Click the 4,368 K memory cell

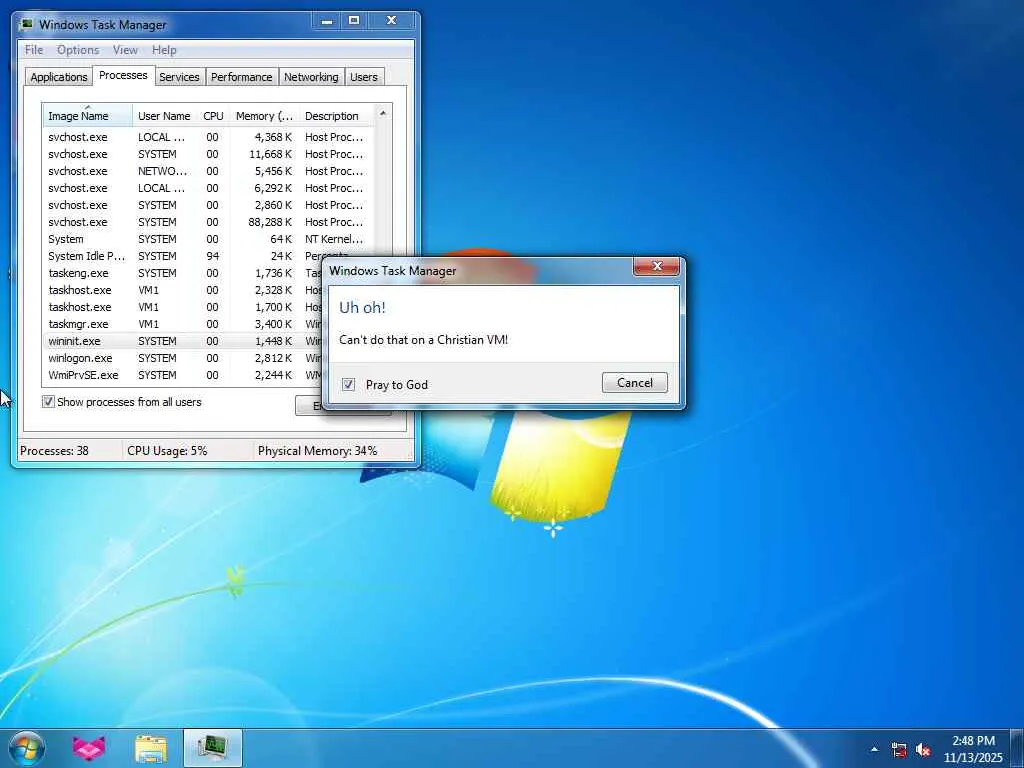273,137
